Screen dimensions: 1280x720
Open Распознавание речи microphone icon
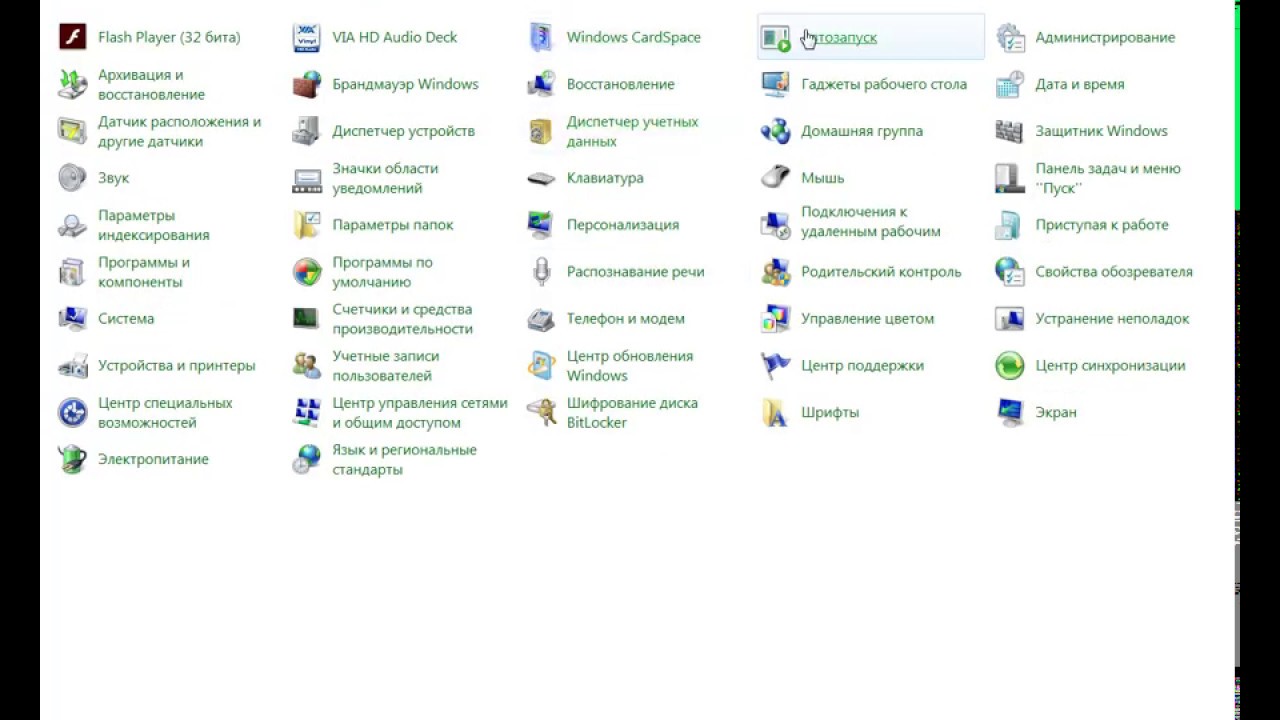[541, 272]
